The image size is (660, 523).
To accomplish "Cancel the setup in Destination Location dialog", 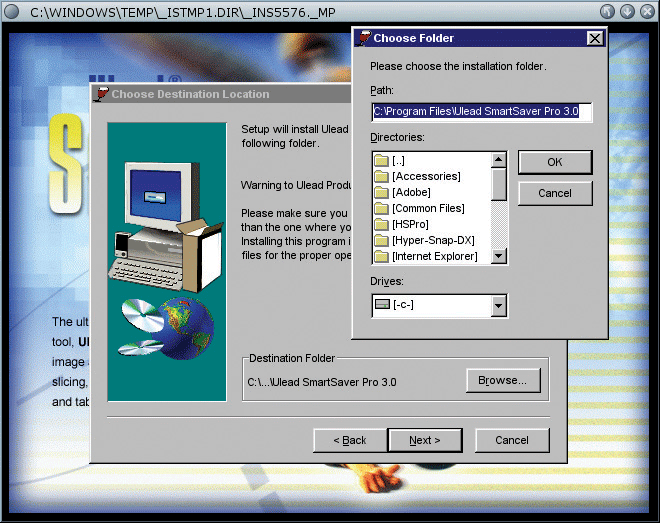I will [512, 440].
